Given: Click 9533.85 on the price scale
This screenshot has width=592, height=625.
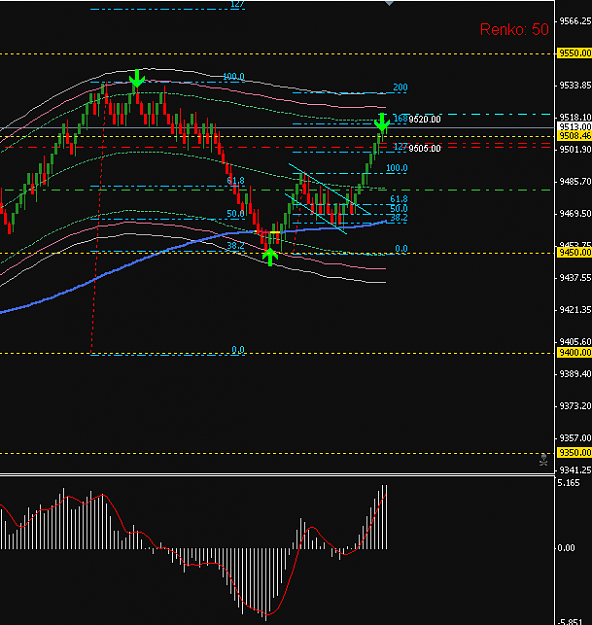Looking at the screenshot, I should pos(575,85).
